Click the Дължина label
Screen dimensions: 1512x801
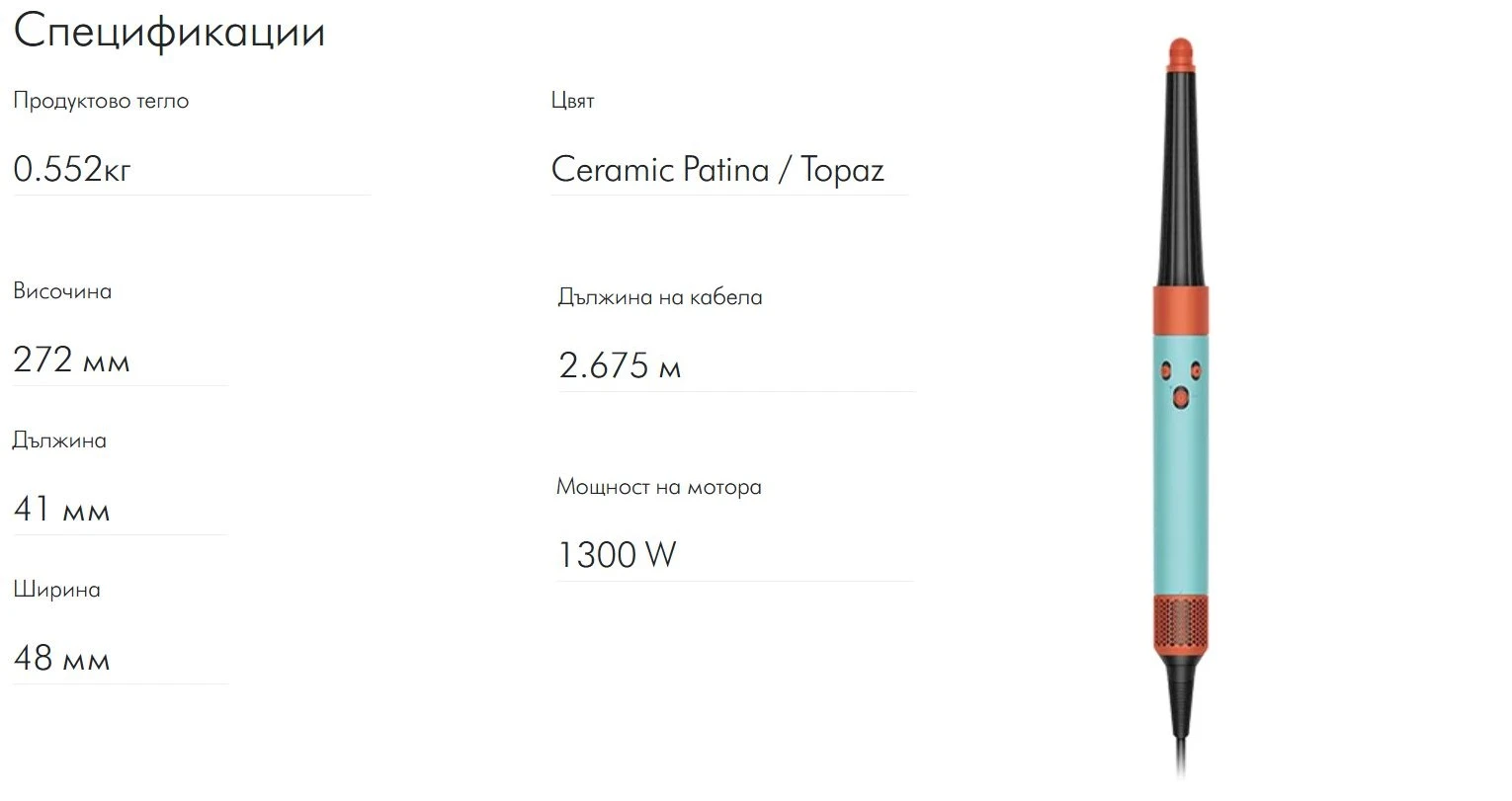point(59,441)
